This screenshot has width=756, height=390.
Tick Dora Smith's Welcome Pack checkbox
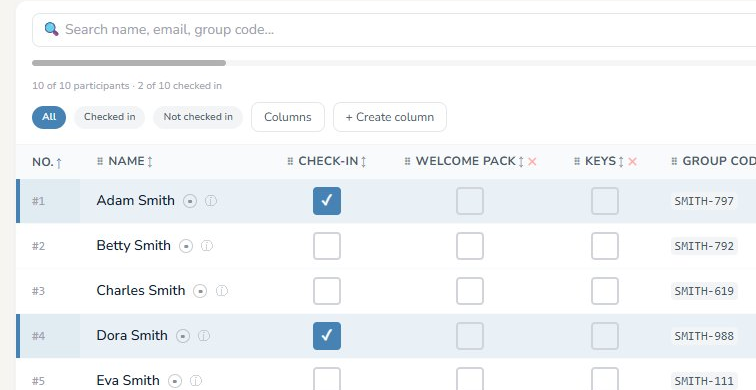470,336
